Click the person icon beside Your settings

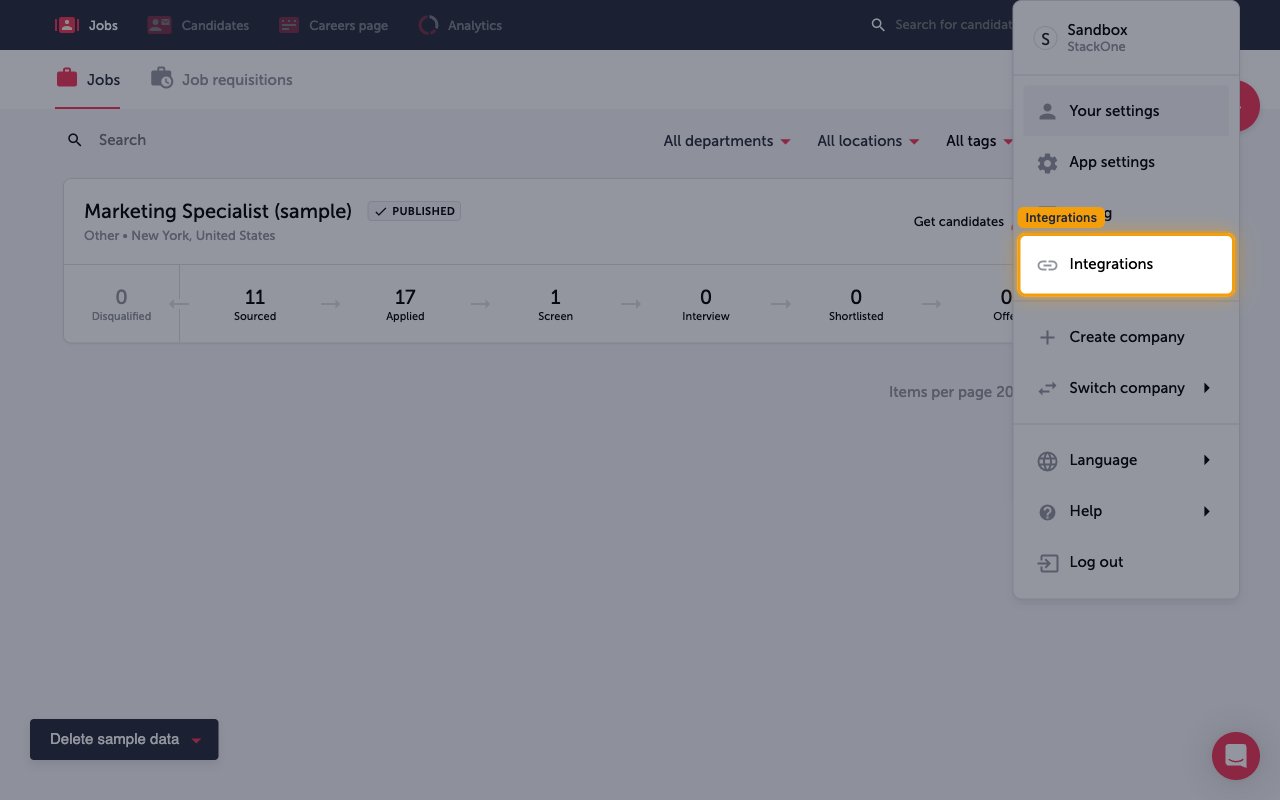coord(1047,111)
